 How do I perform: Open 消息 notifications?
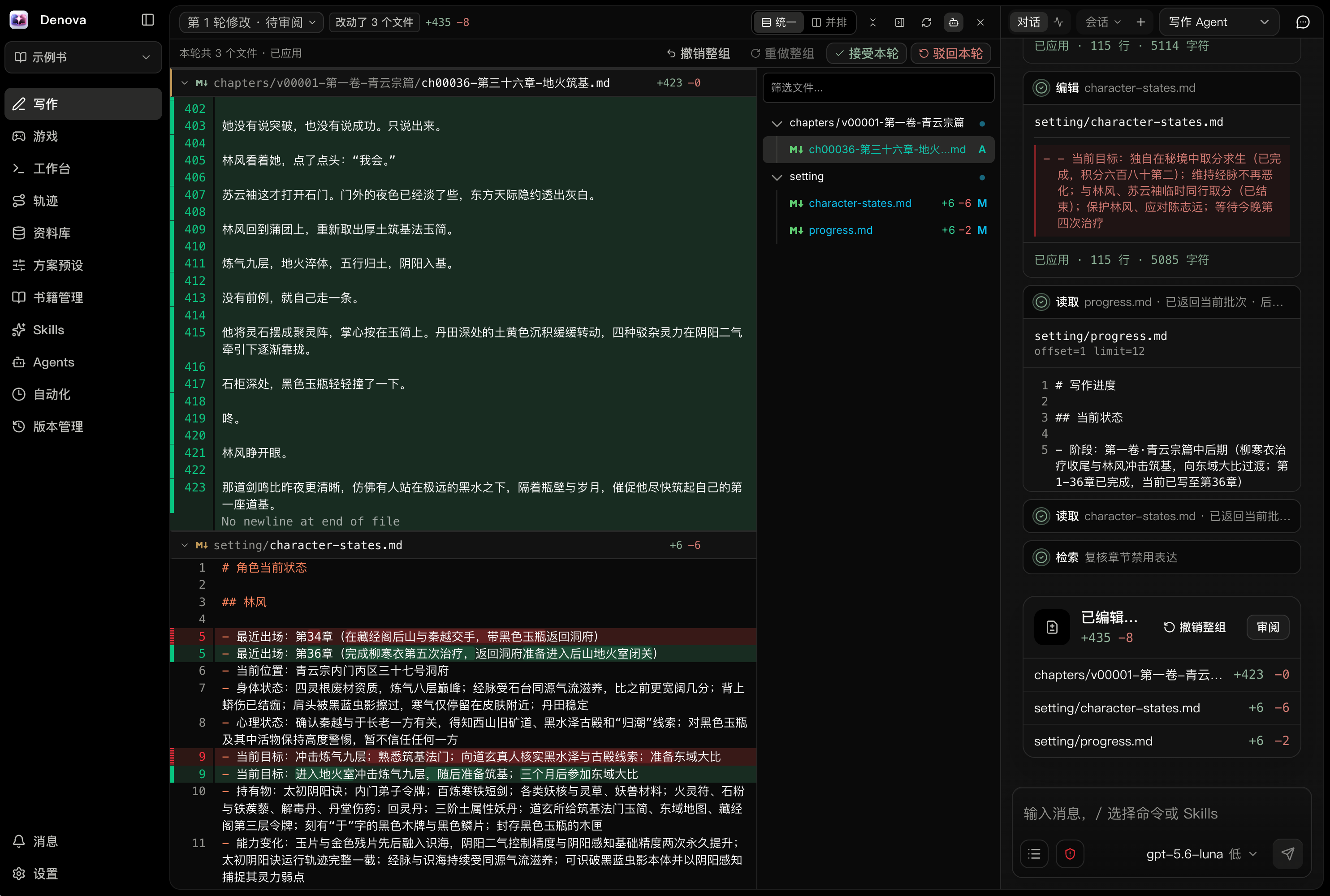tap(83, 841)
